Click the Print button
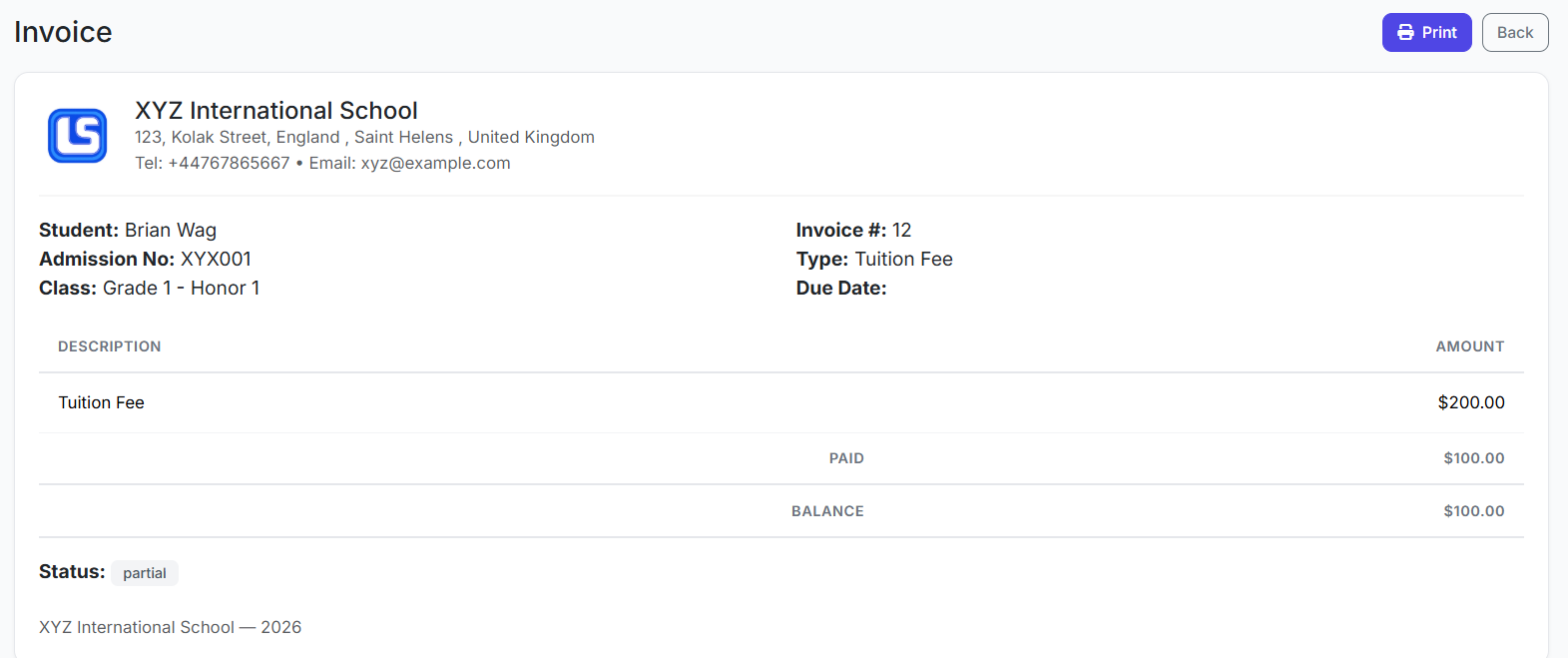The width and height of the screenshot is (1568, 658). coord(1426,33)
